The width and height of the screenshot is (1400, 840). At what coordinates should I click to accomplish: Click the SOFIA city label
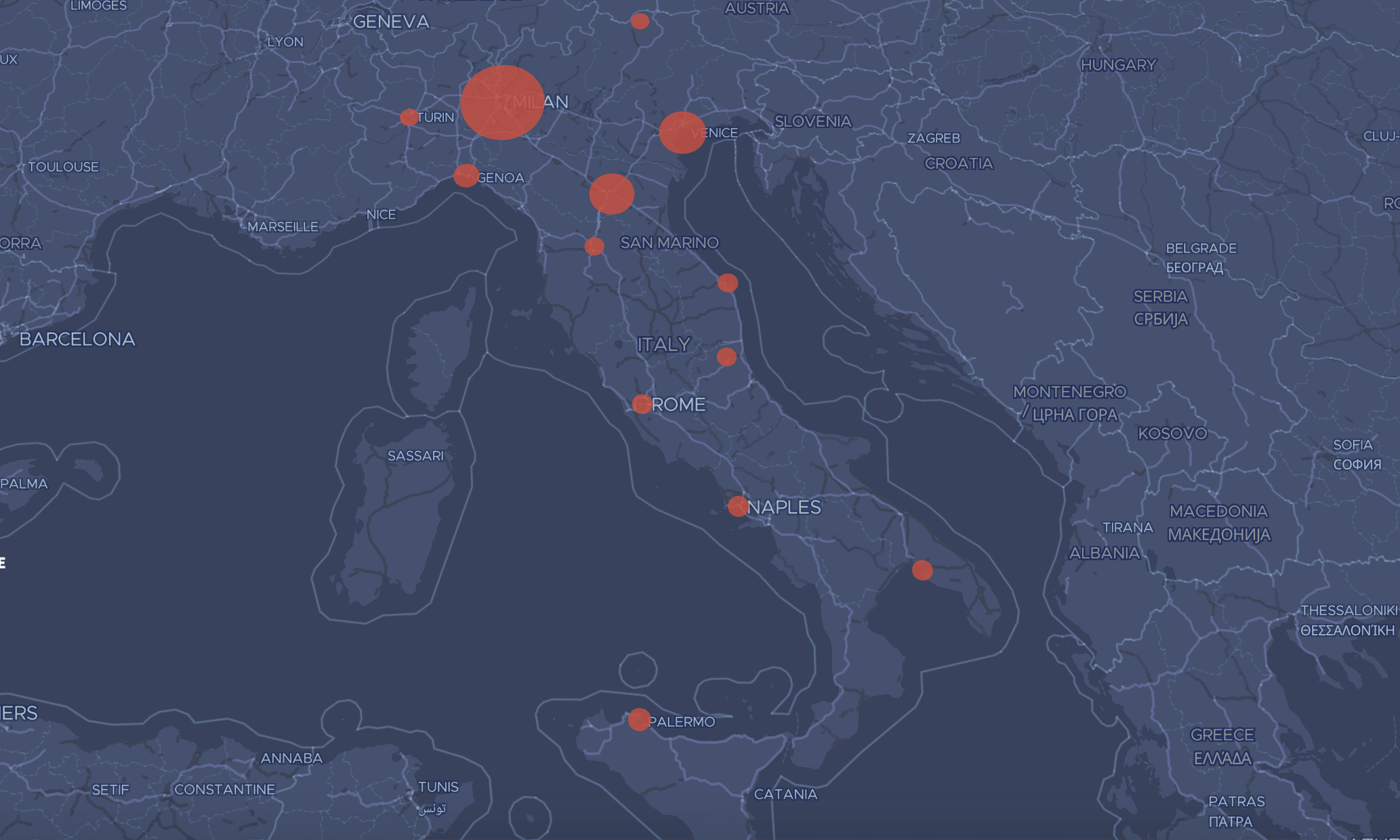click(x=1353, y=445)
